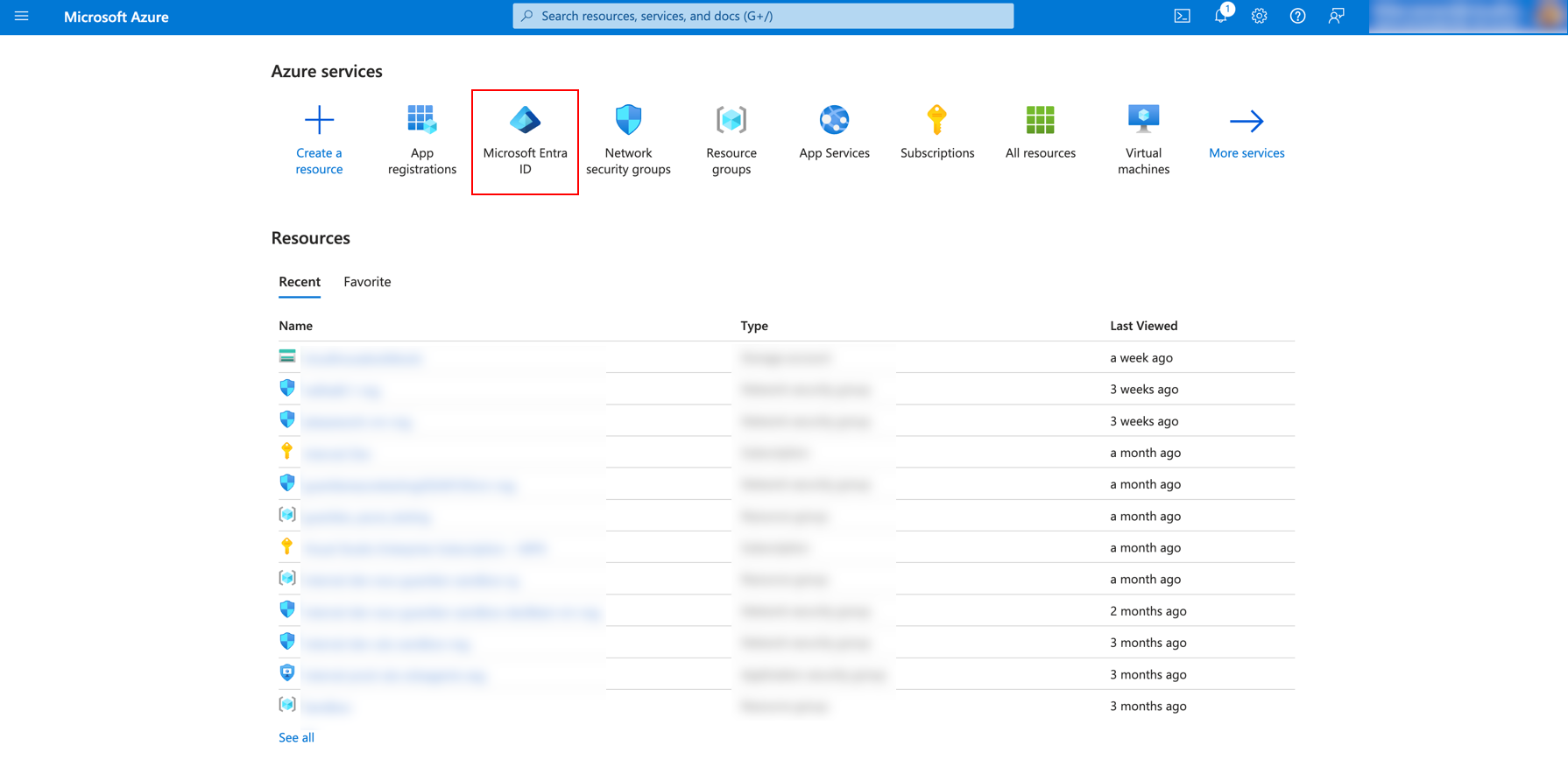Click the Last Viewed column header
1568x767 pixels.
click(x=1143, y=326)
